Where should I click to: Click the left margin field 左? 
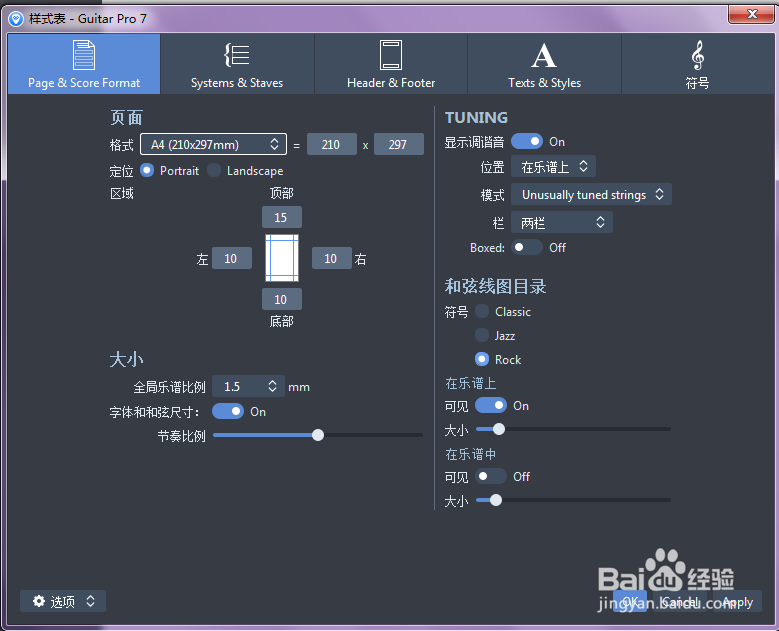click(x=232, y=258)
